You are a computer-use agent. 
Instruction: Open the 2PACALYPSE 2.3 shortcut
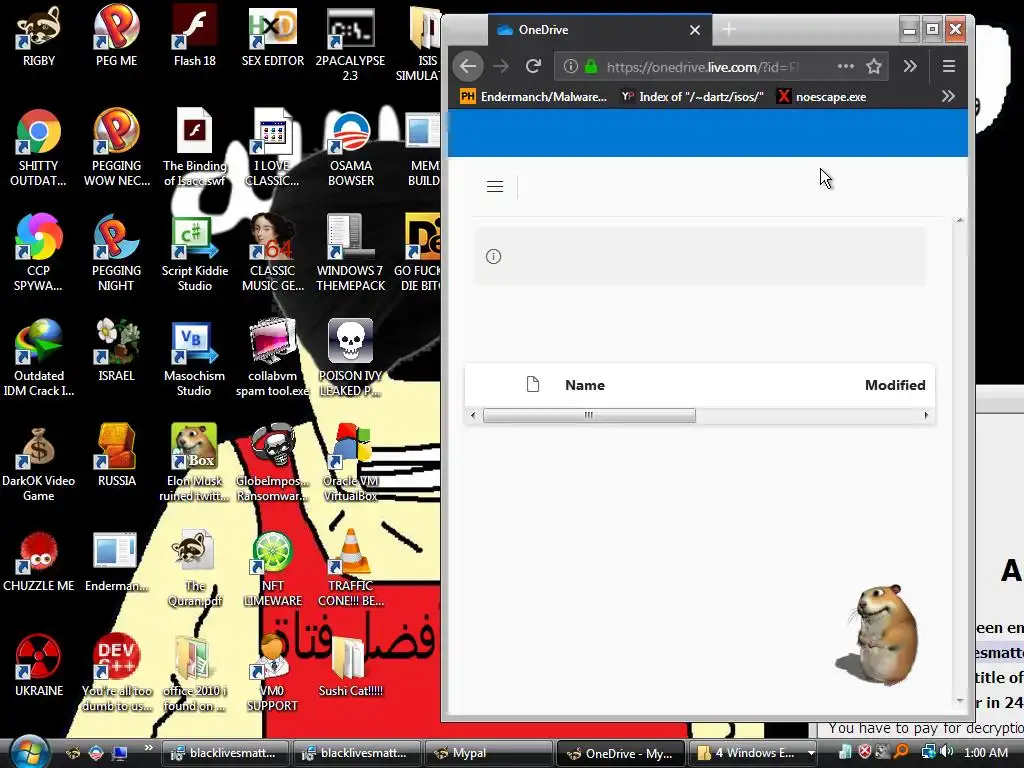pyautogui.click(x=350, y=44)
